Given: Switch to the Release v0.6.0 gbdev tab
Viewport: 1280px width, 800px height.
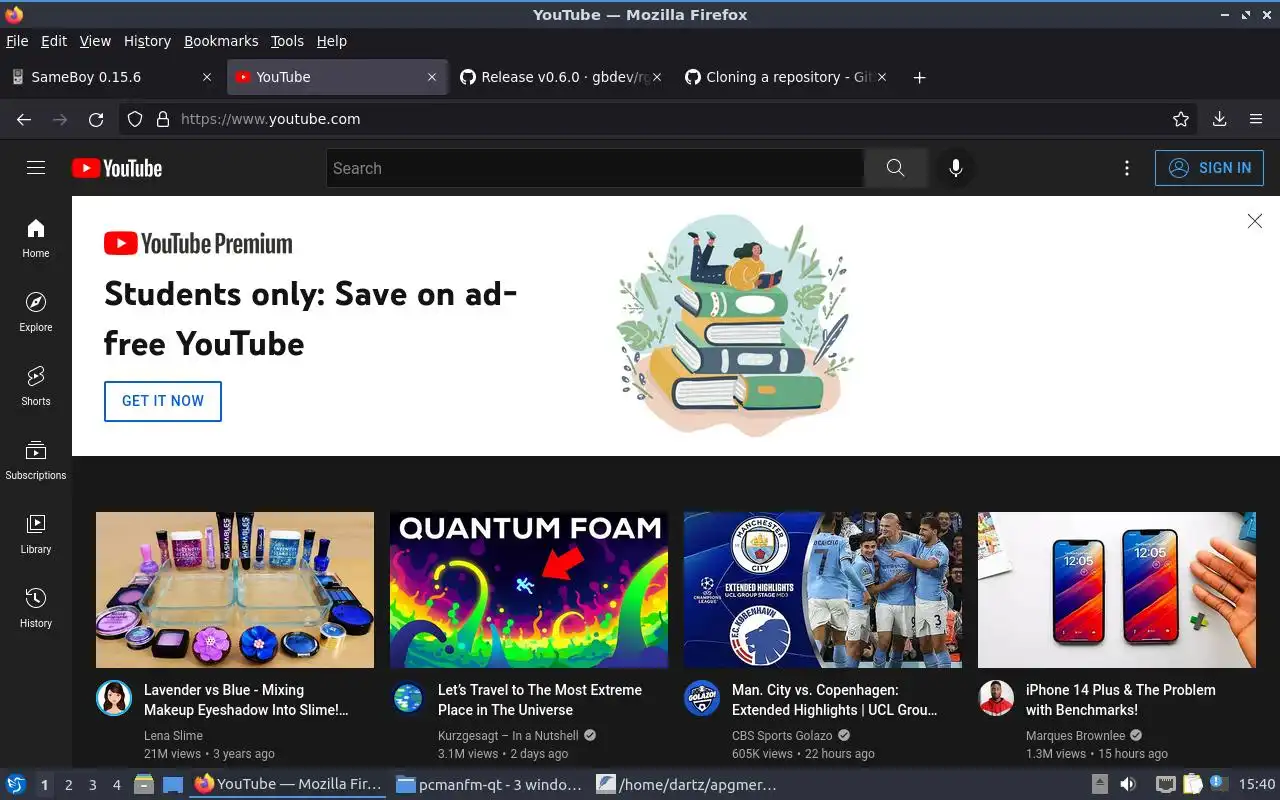Looking at the screenshot, I should click(561, 77).
